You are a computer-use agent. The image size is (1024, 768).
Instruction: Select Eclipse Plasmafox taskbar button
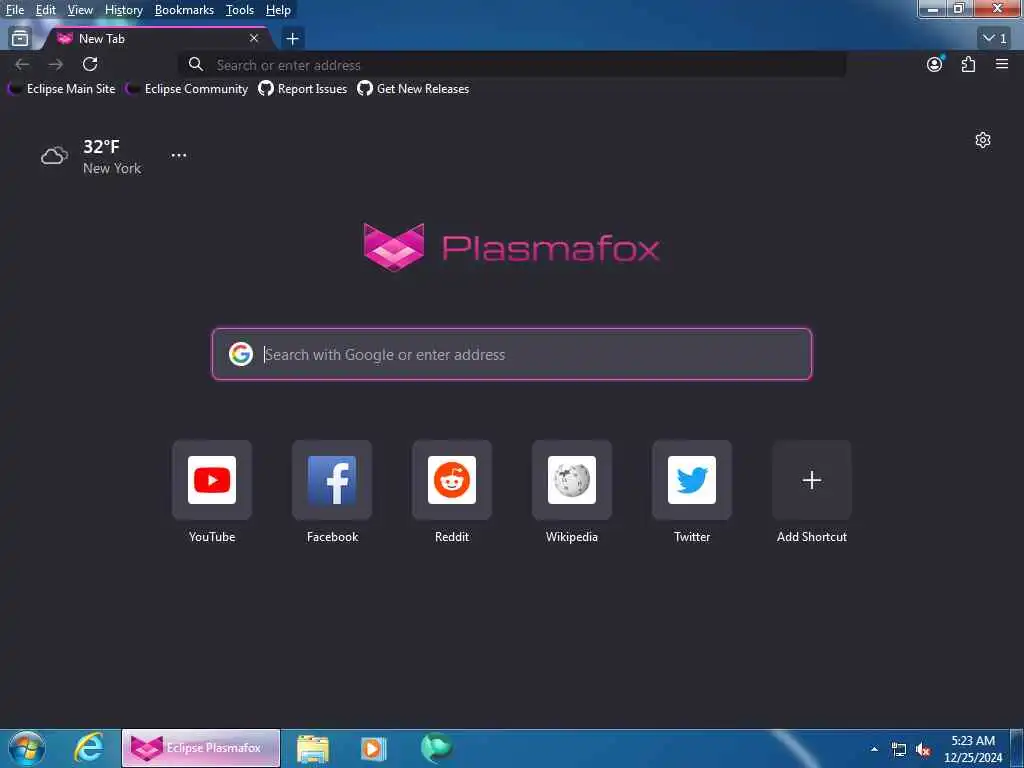[200, 748]
